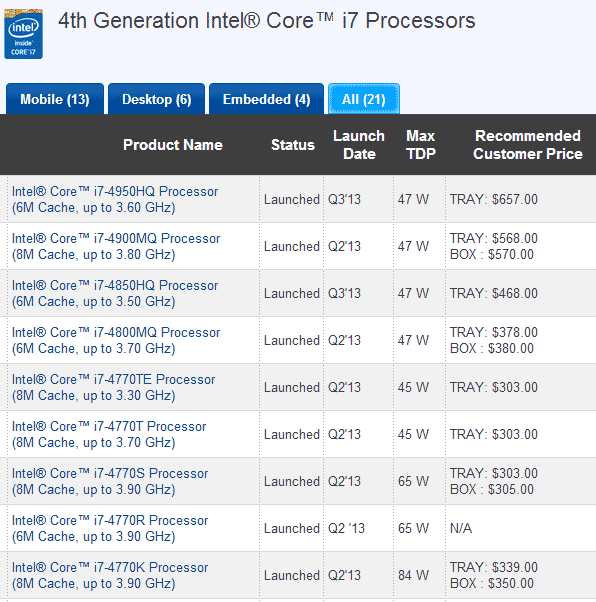The width and height of the screenshot is (596, 602).
Task: Open the i7-4770T Processor link
Action: coord(109,434)
